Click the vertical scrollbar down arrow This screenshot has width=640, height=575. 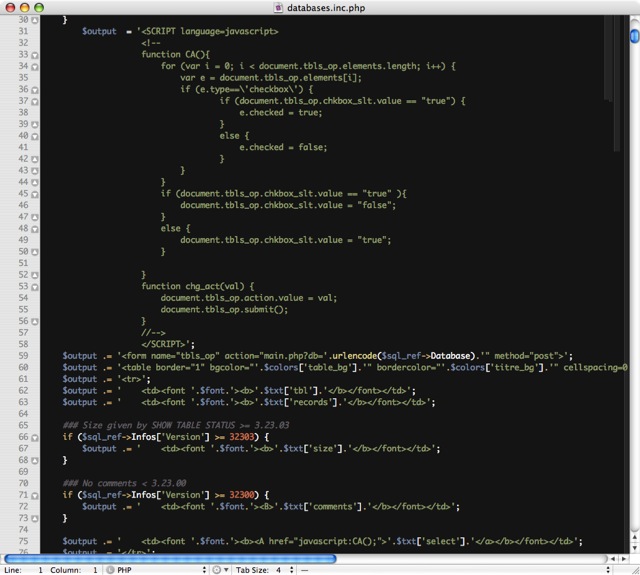tap(635, 547)
